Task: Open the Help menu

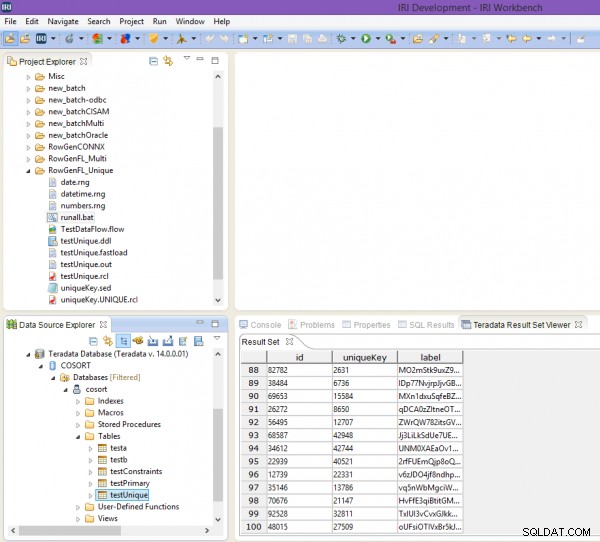Action: coord(222,21)
